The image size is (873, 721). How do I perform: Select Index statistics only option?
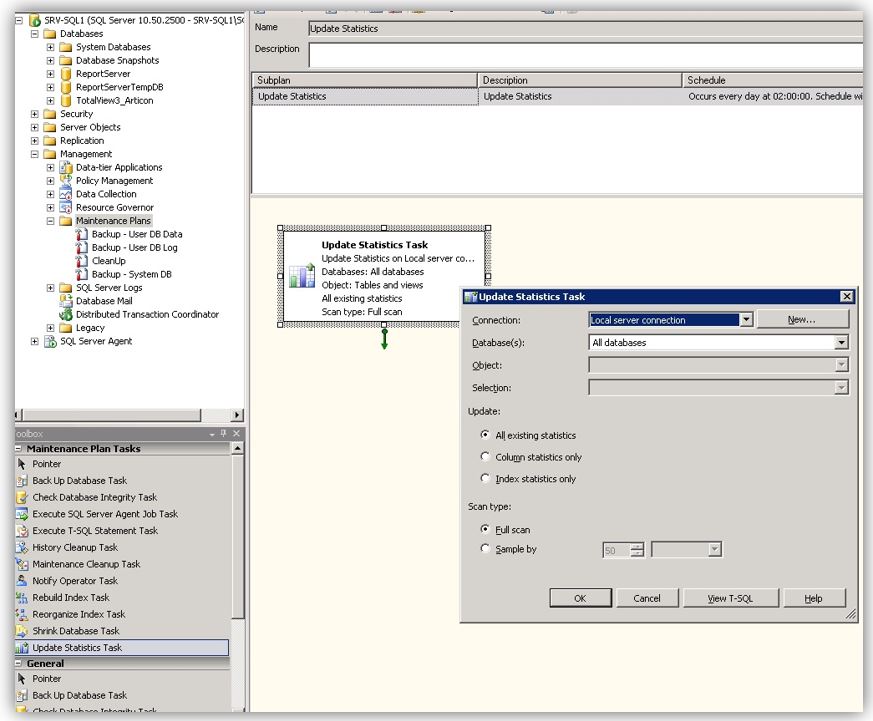click(x=485, y=478)
